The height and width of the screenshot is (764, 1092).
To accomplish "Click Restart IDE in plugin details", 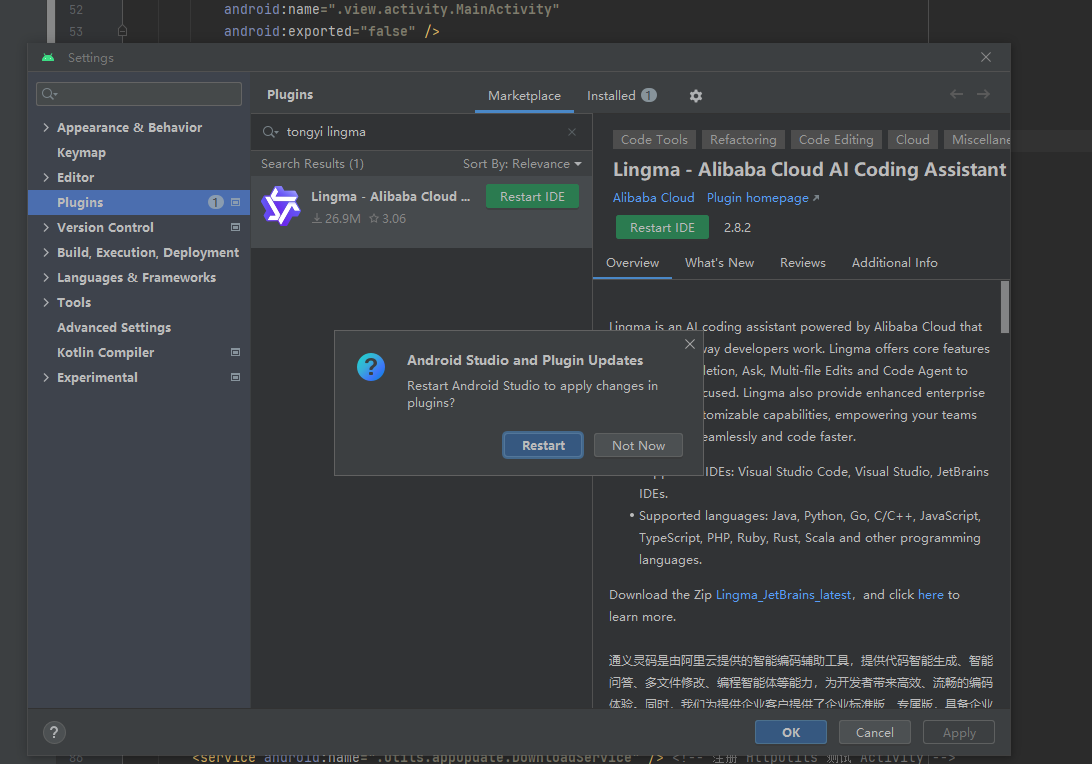I will point(662,228).
